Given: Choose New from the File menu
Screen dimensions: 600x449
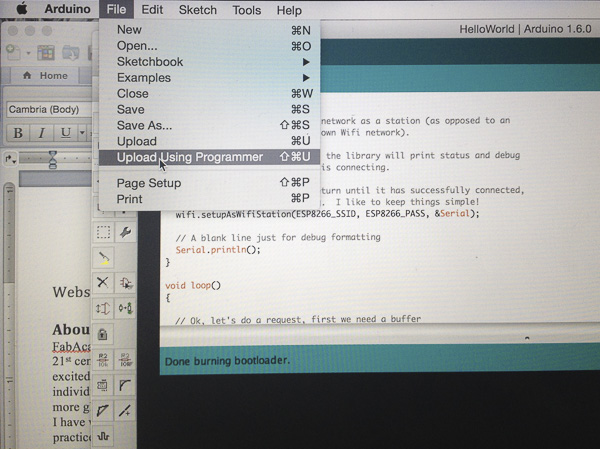Looking at the screenshot, I should [x=209, y=29].
